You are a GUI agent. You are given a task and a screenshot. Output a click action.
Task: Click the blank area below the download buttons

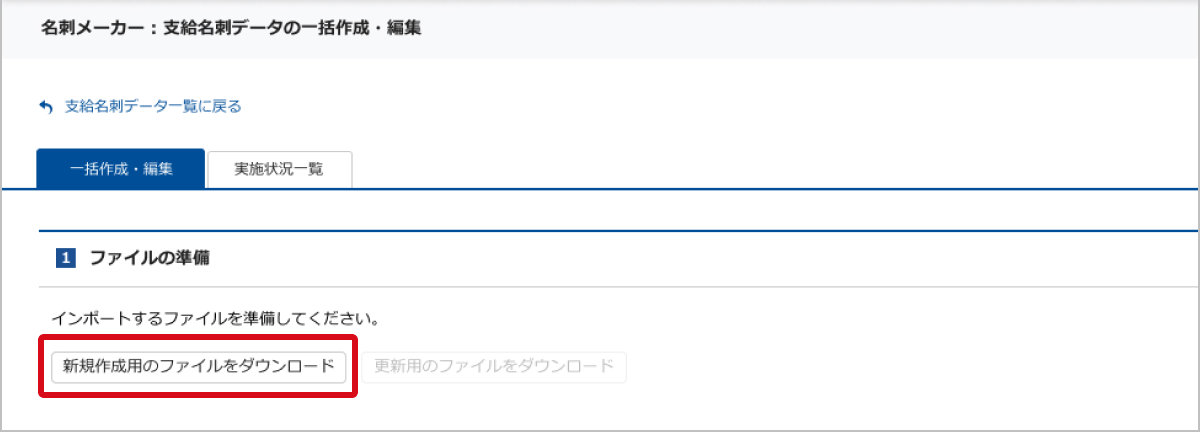click(x=700, y=408)
